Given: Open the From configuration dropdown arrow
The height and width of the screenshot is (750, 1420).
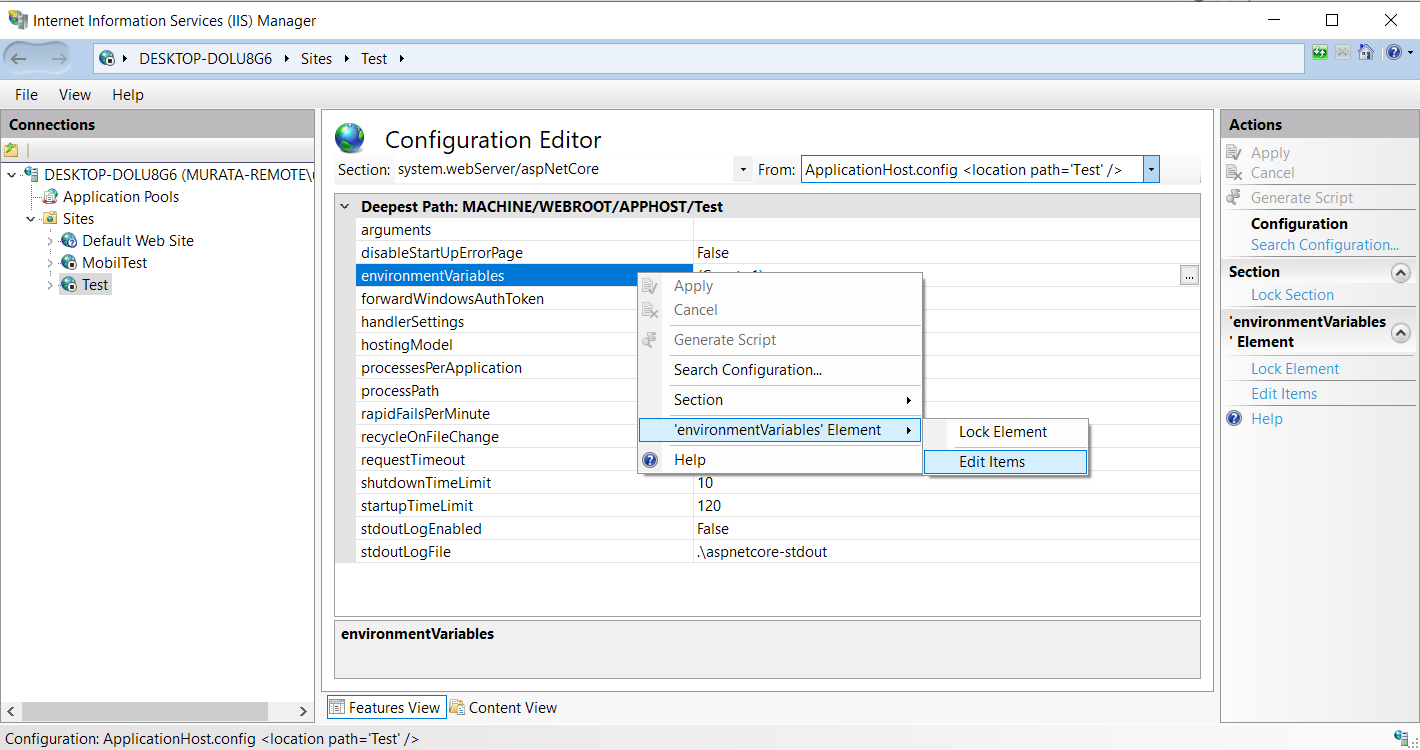Looking at the screenshot, I should (x=1151, y=170).
